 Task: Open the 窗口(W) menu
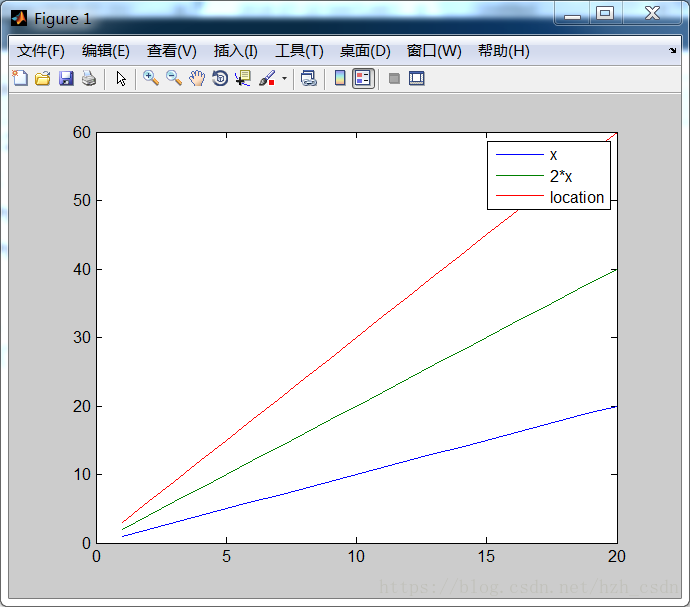pyautogui.click(x=434, y=51)
